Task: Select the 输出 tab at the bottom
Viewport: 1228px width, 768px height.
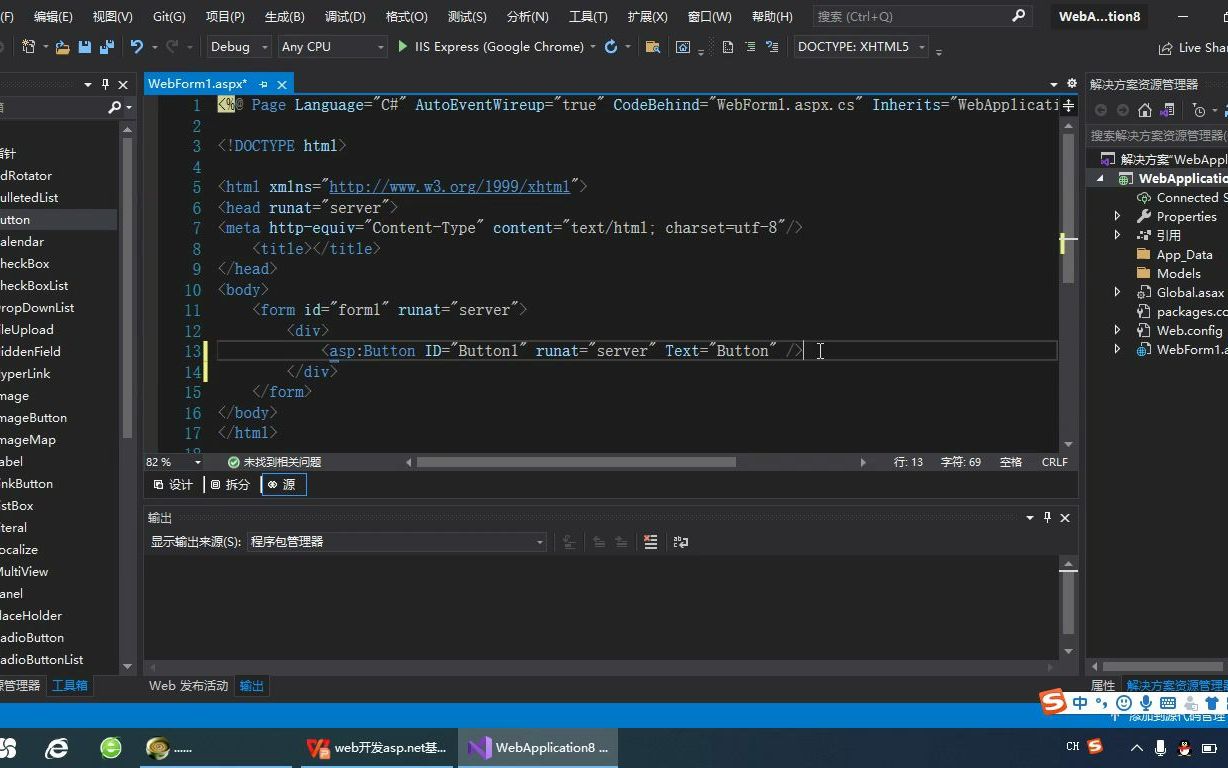Action: tap(252, 686)
